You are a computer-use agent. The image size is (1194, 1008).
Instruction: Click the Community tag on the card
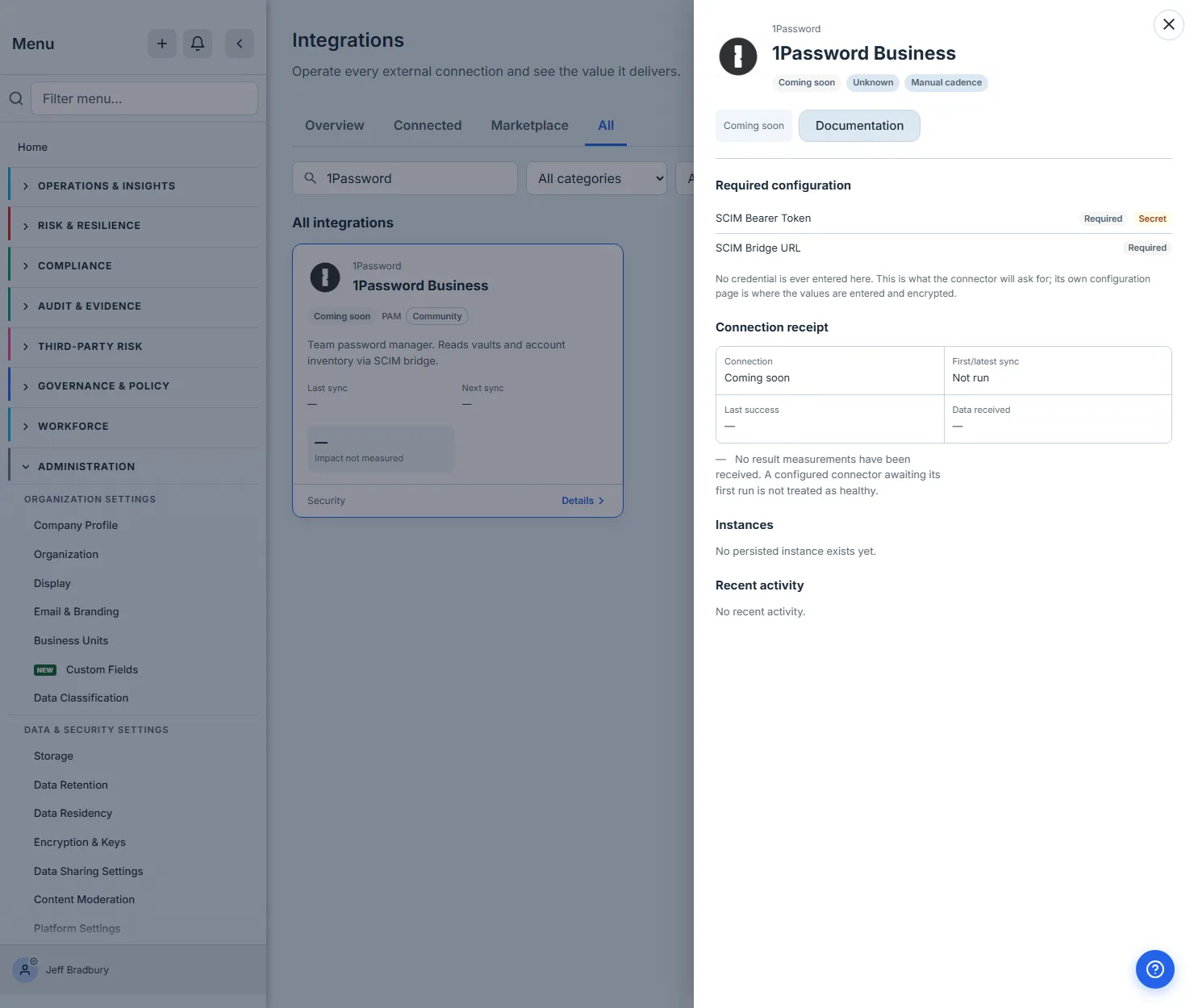click(x=437, y=316)
